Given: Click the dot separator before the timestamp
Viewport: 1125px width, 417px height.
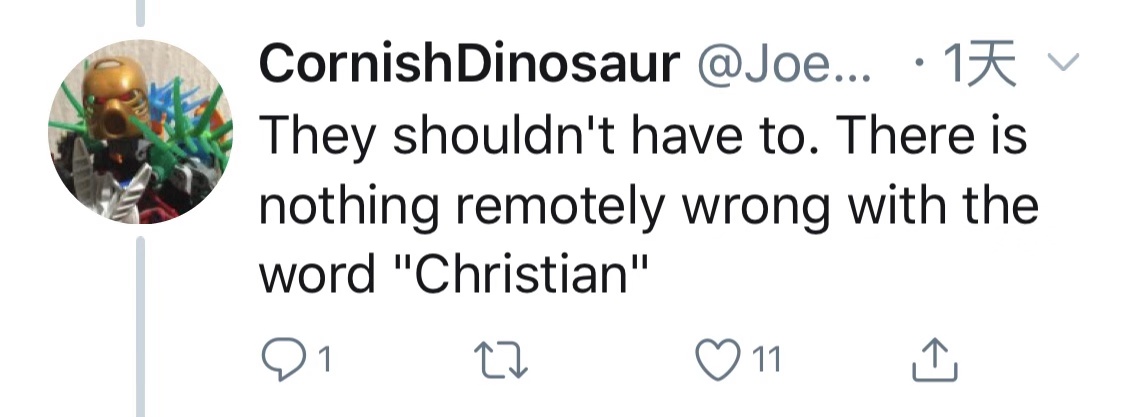Looking at the screenshot, I should pyautogui.click(x=918, y=66).
